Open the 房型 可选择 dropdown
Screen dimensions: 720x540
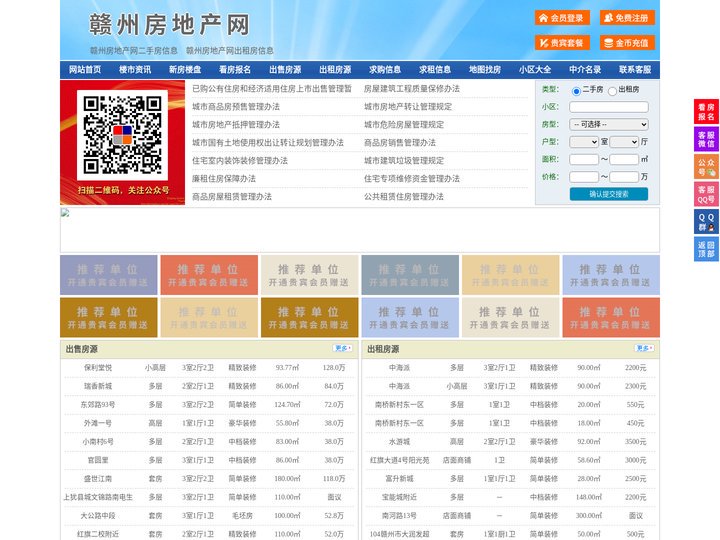pyautogui.click(x=608, y=124)
